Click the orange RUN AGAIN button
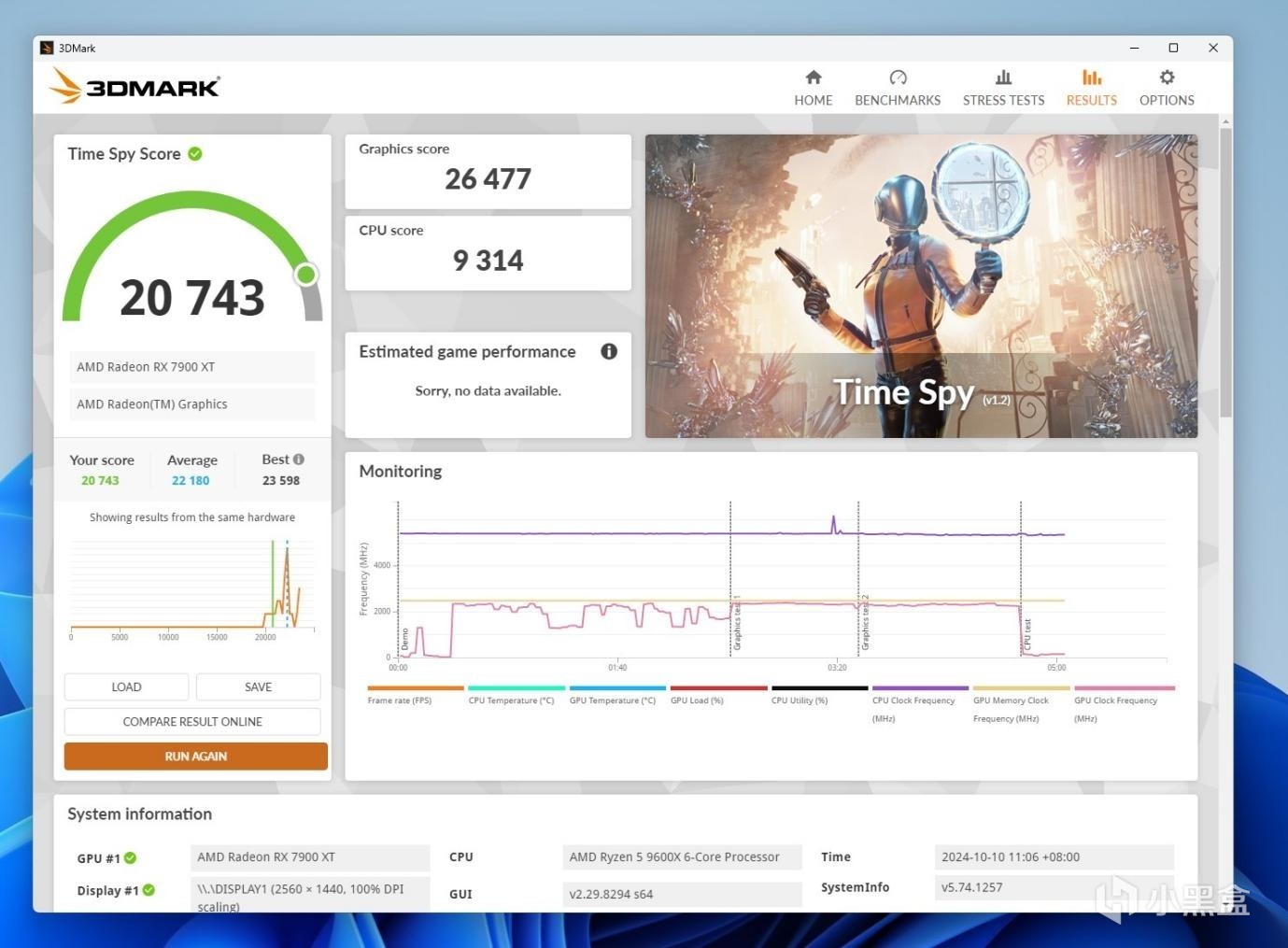 (x=196, y=757)
